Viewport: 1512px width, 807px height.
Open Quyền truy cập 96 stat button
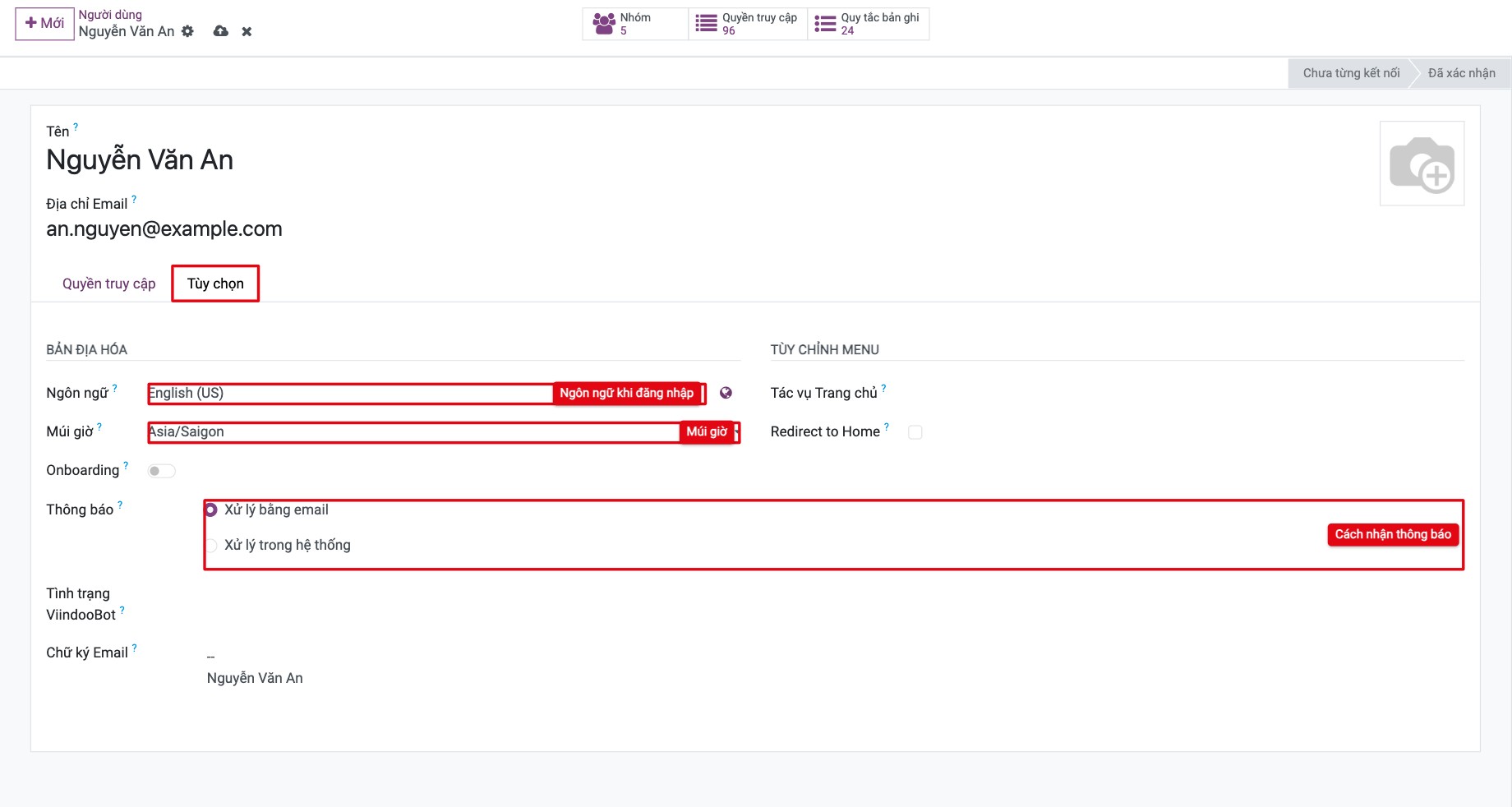click(748, 24)
